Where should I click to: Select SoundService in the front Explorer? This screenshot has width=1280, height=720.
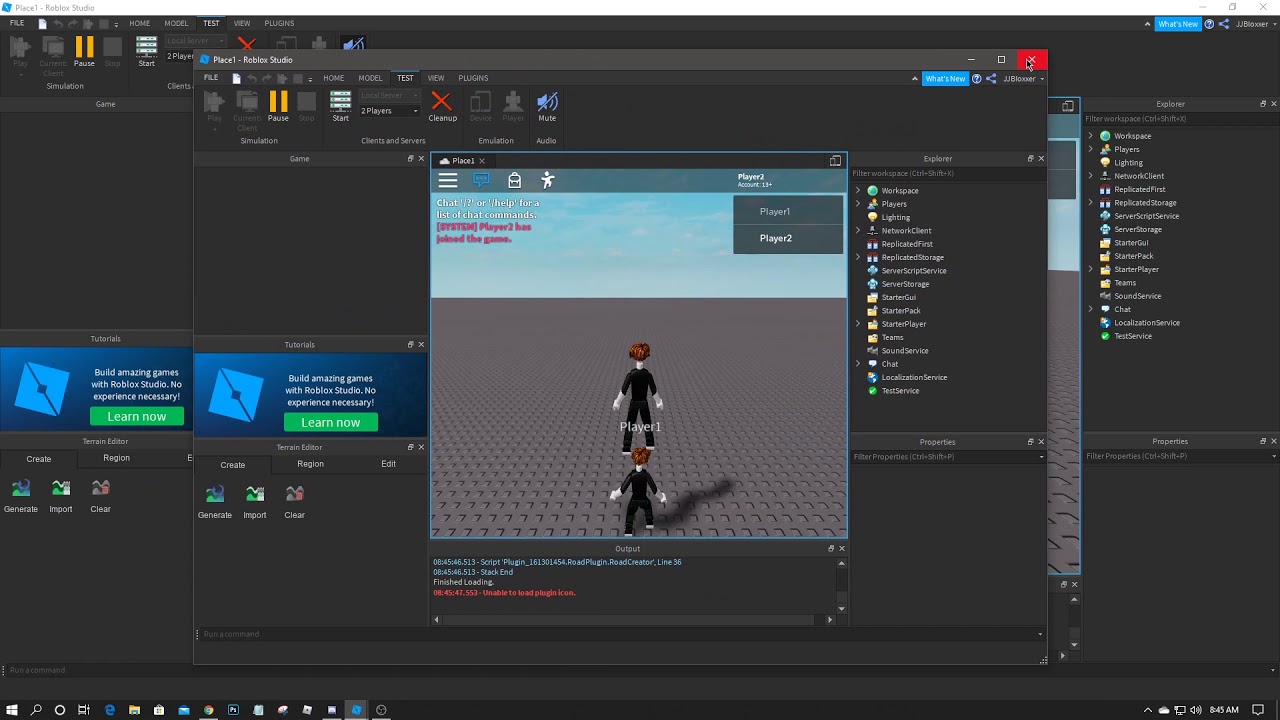(x=904, y=351)
